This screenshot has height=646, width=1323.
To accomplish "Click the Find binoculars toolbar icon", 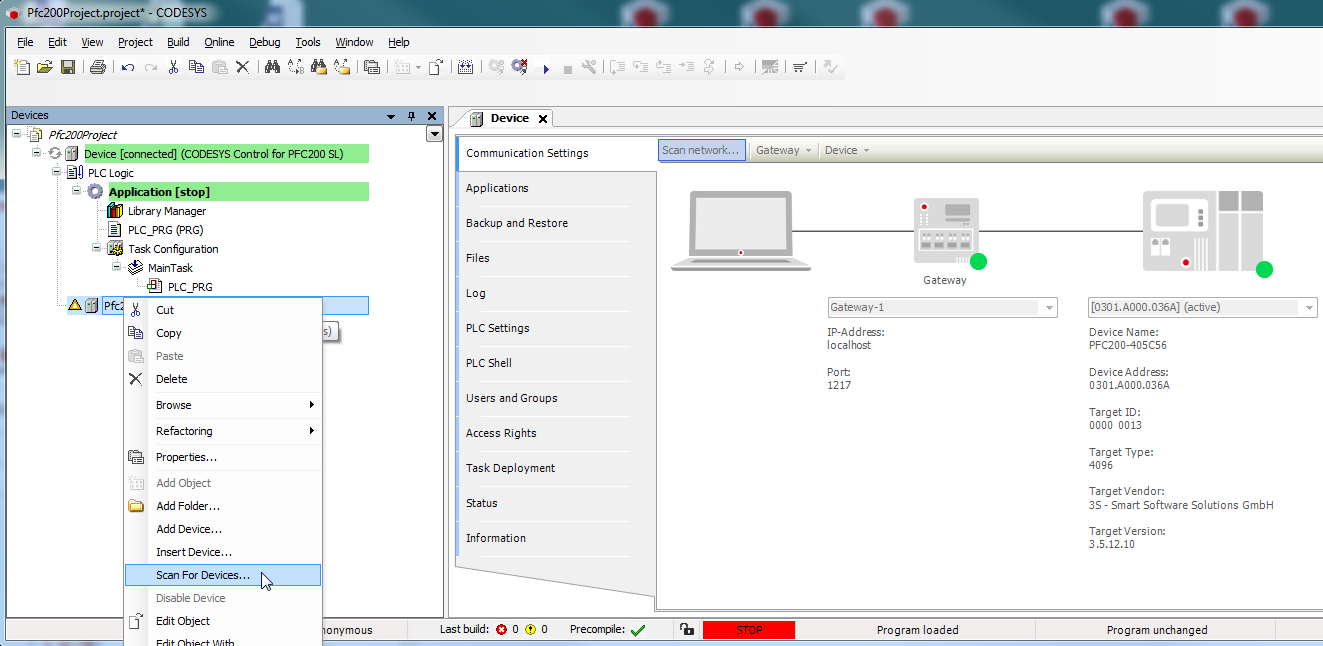I will [271, 67].
